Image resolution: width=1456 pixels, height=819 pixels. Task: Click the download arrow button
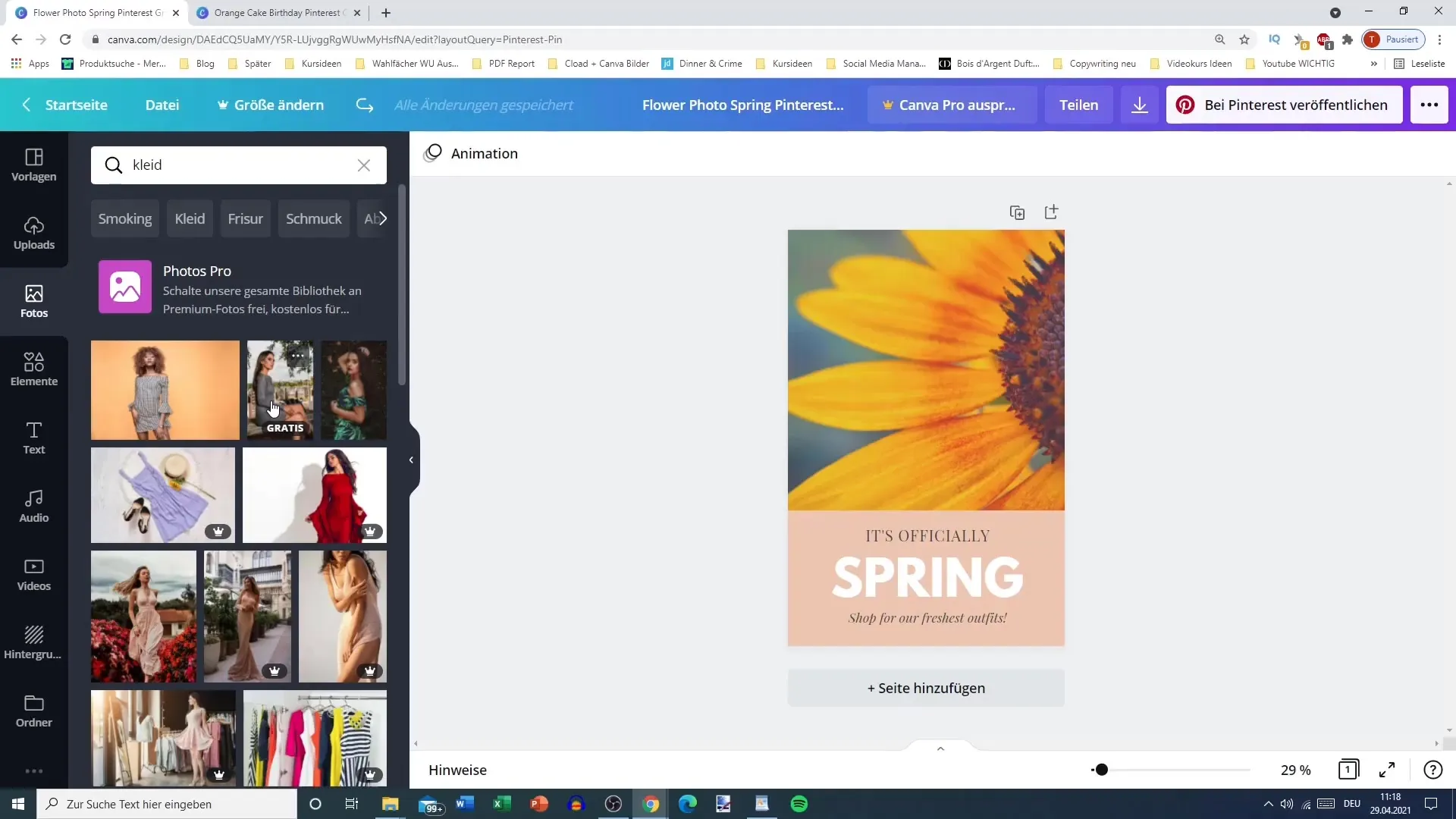(1140, 105)
